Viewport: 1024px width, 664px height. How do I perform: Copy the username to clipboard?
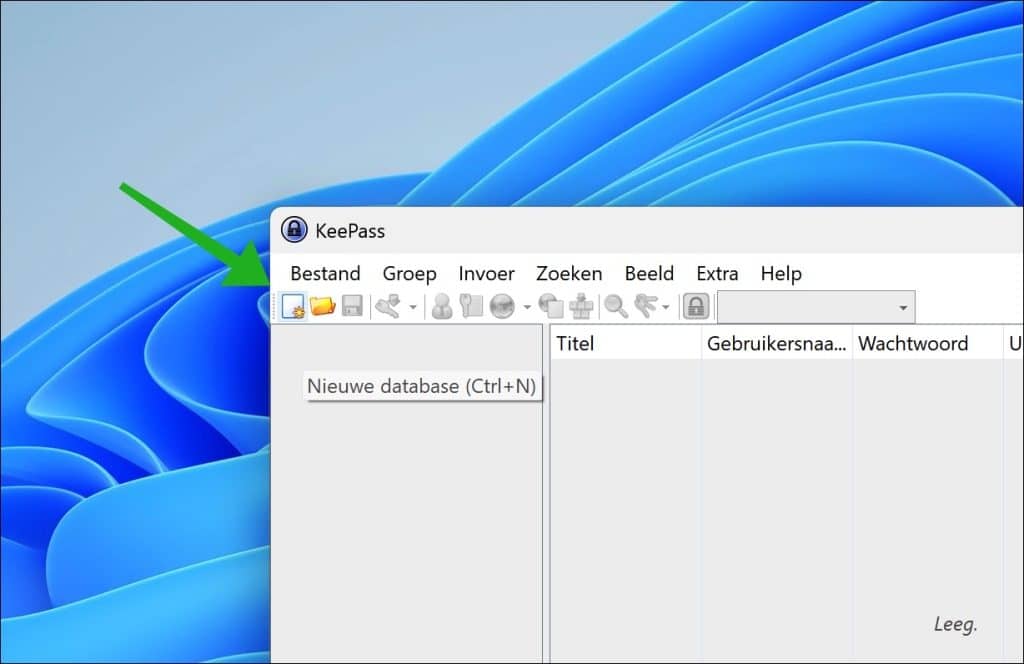pos(443,306)
